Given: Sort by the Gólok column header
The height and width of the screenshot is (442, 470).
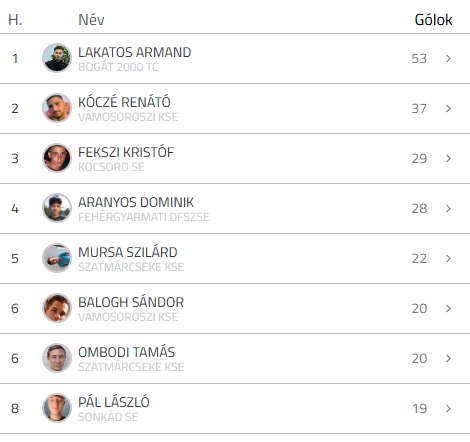Looking at the screenshot, I should [433, 20].
